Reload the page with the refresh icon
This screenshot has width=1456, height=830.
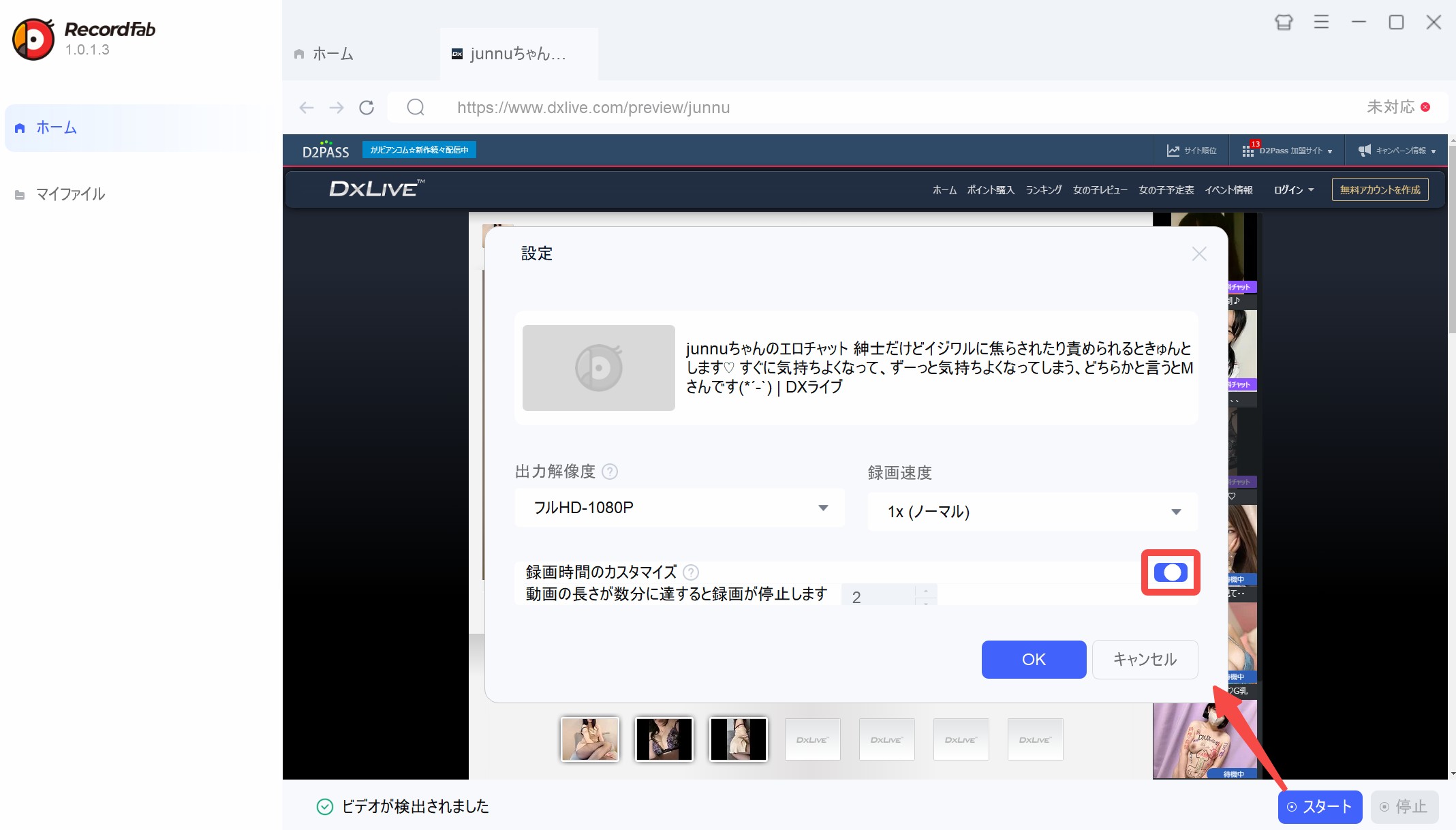(367, 108)
